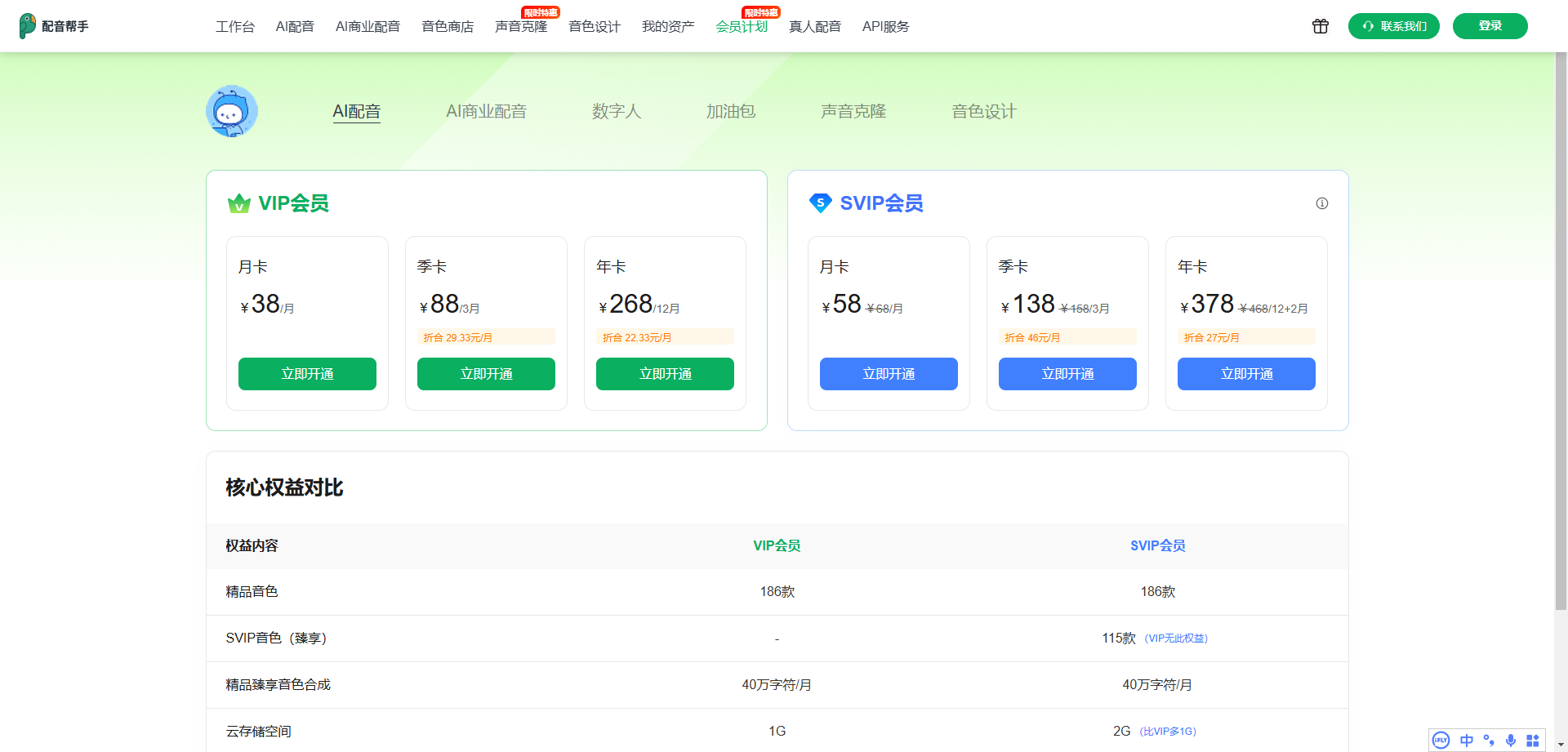This screenshot has width=1568, height=752.
Task: Switch to the 数字人 pricing tab
Action: (616, 111)
